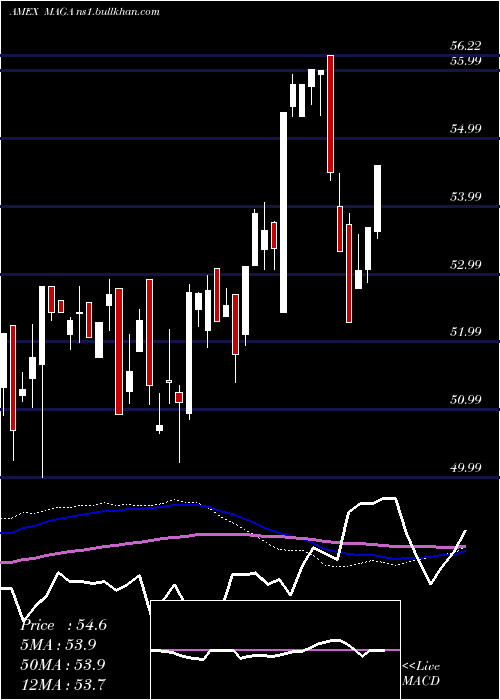
Task: Click the '50MA : 53.9' readout
Action: 63,664
